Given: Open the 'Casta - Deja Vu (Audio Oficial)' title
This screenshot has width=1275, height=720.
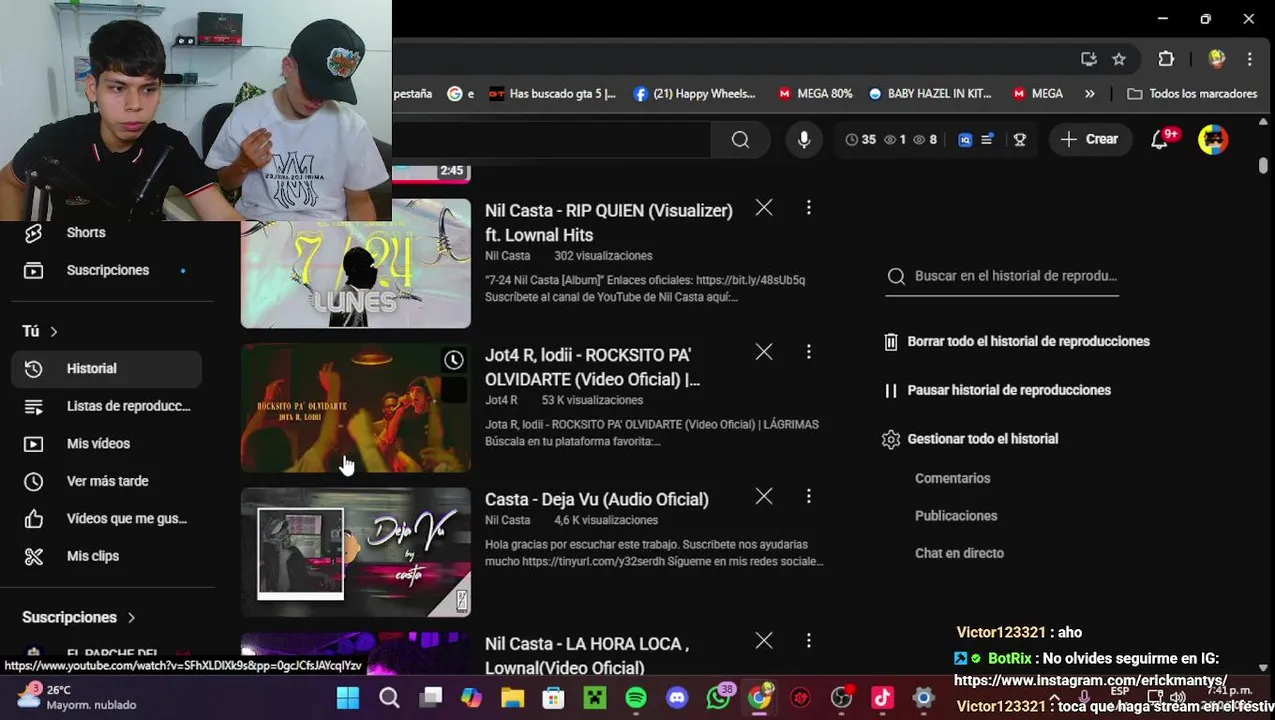Looking at the screenshot, I should (x=597, y=499).
